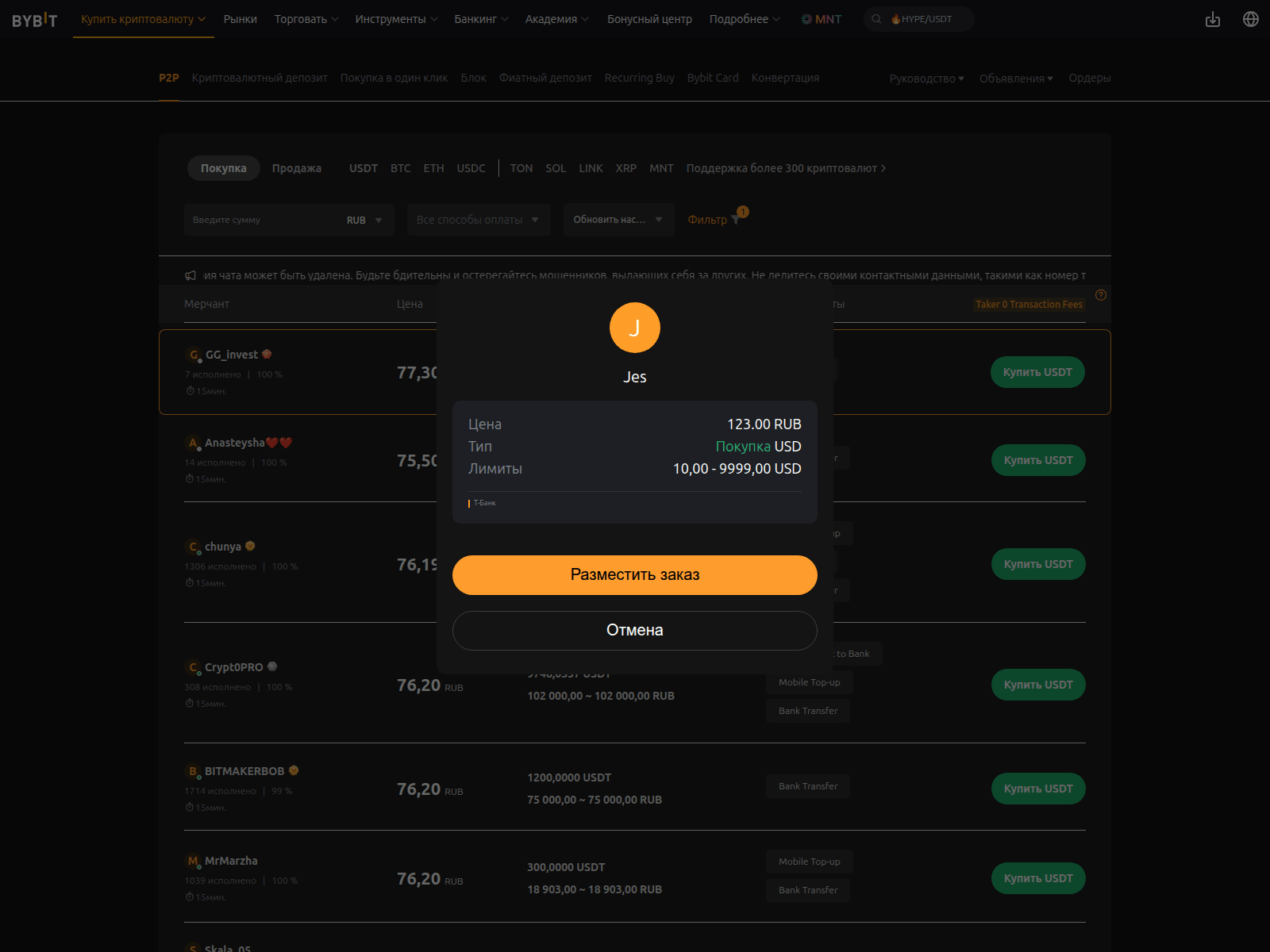Open the language globe icon
The width and height of the screenshot is (1270, 952).
coord(1251,19)
